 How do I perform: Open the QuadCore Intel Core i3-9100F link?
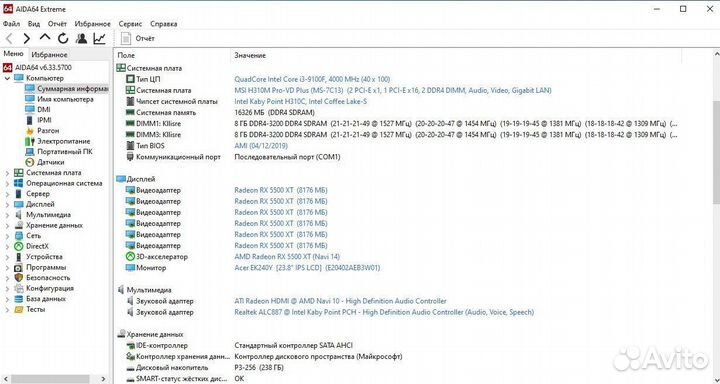pyautogui.click(x=312, y=79)
